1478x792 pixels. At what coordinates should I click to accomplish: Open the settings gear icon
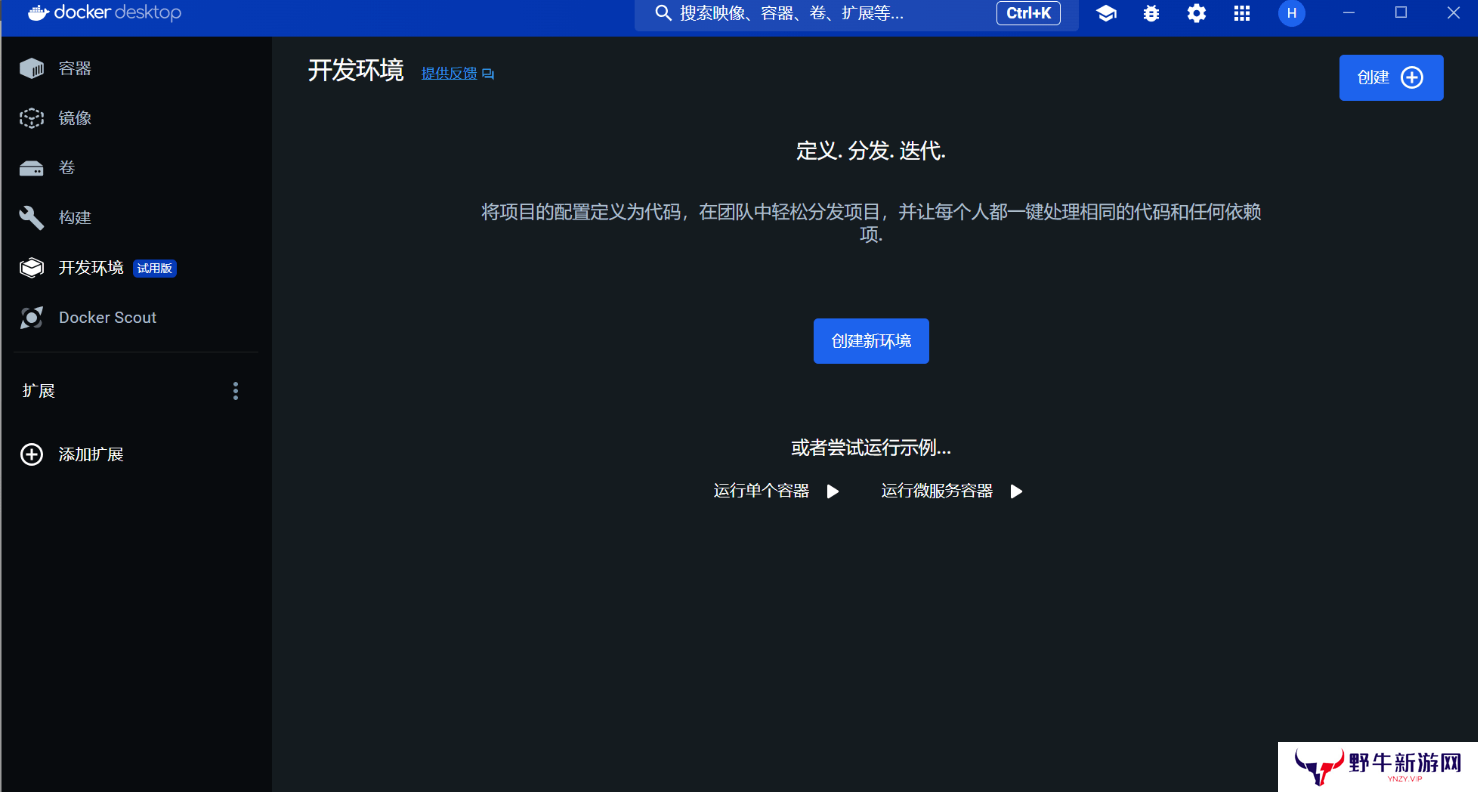pos(1196,13)
